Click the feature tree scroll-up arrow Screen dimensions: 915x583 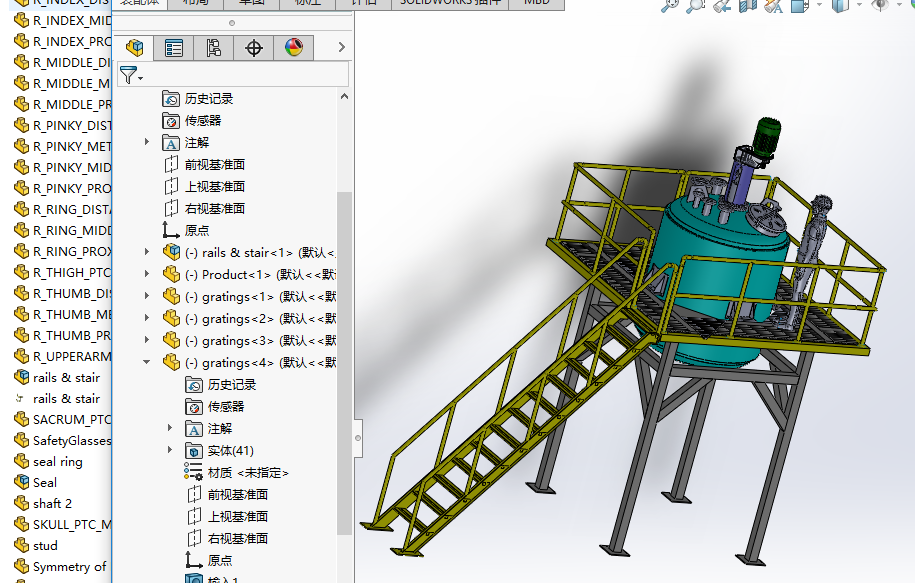[344, 97]
